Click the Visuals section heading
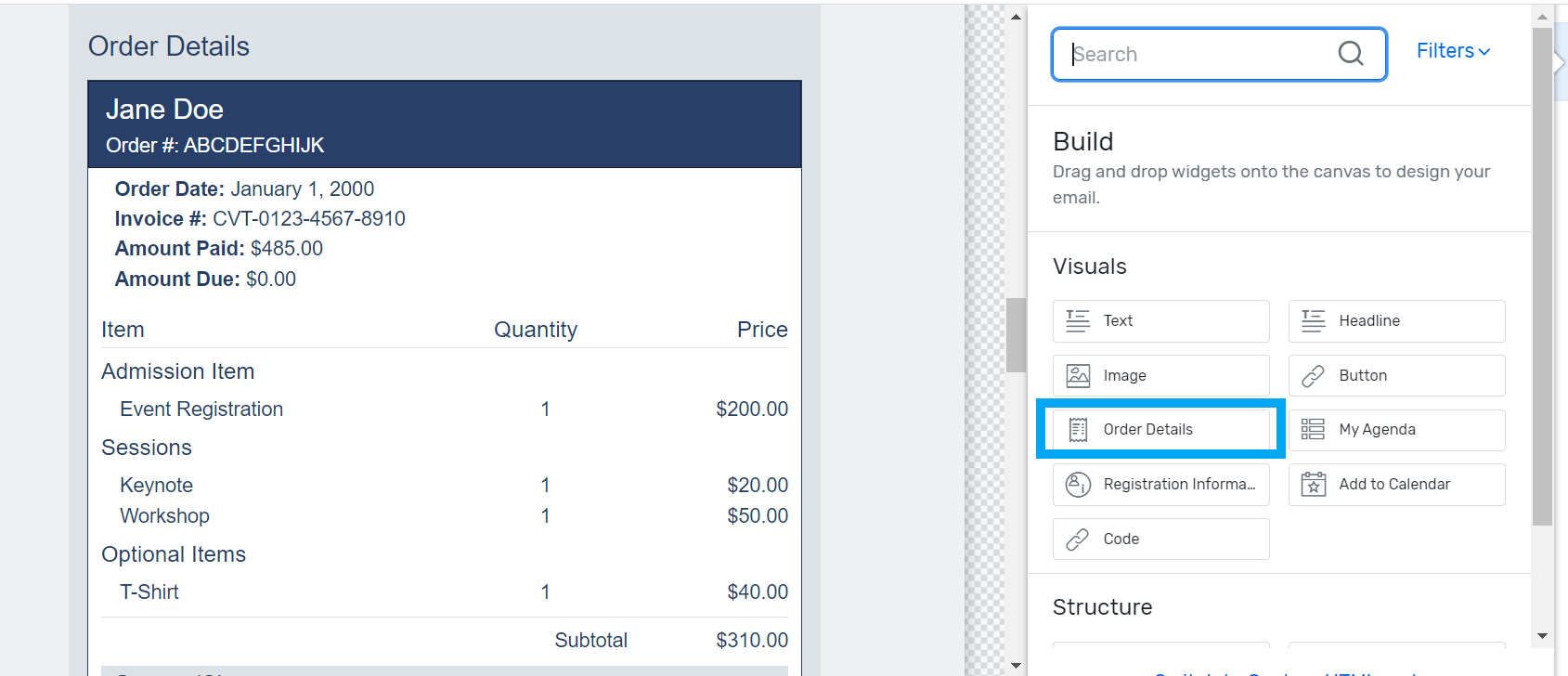The image size is (1568, 676). tap(1090, 266)
